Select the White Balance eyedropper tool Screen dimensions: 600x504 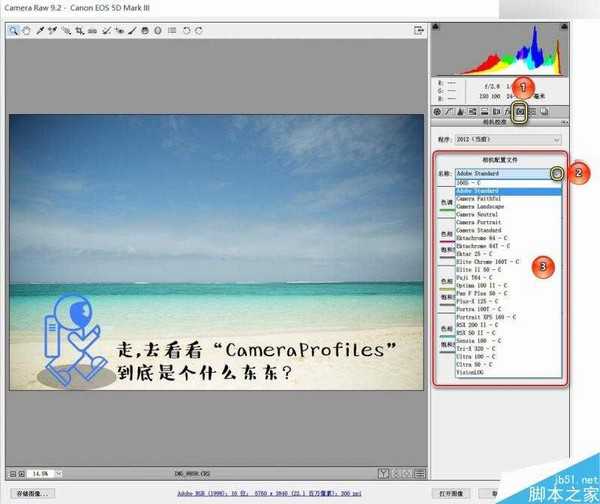[x=40, y=31]
